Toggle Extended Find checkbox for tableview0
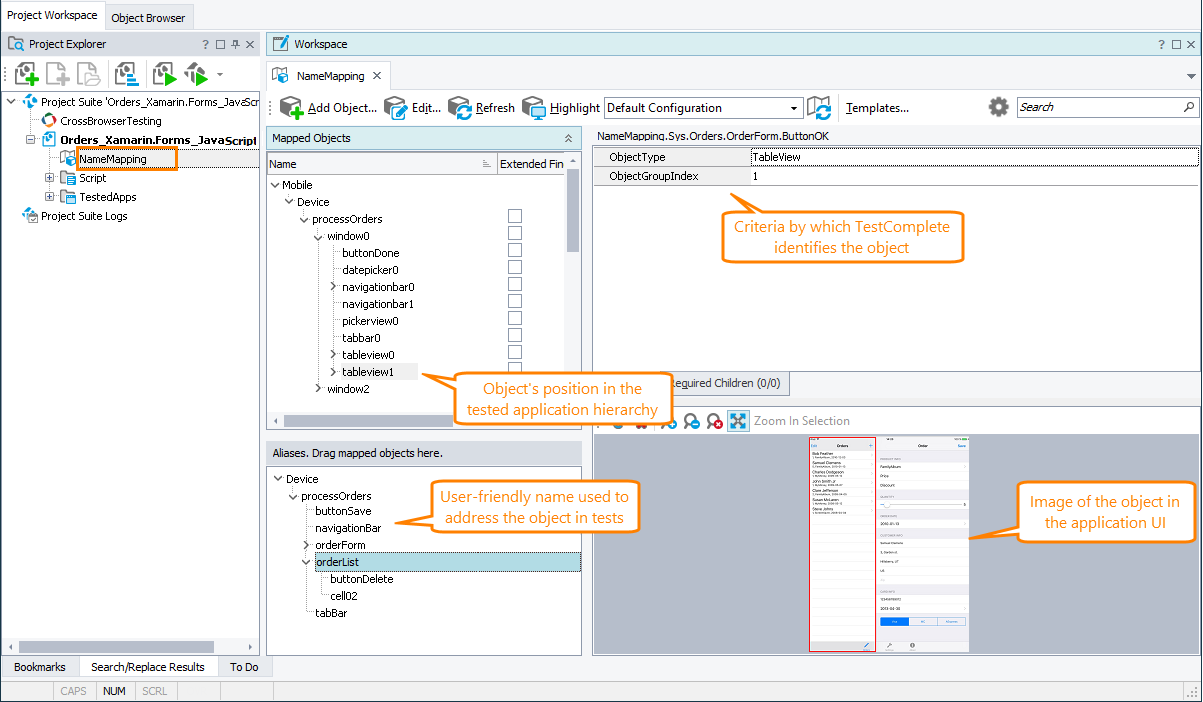This screenshot has height=702, width=1203. coord(515,352)
